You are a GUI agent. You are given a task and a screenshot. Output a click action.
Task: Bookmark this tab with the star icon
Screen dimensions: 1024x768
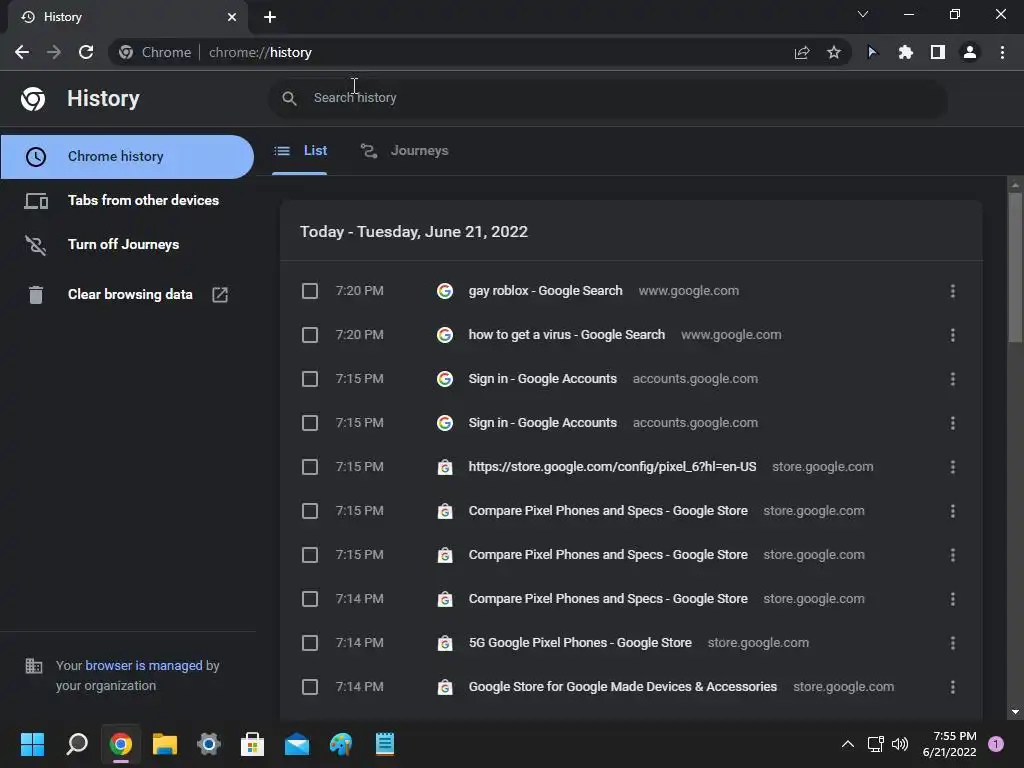click(x=833, y=52)
